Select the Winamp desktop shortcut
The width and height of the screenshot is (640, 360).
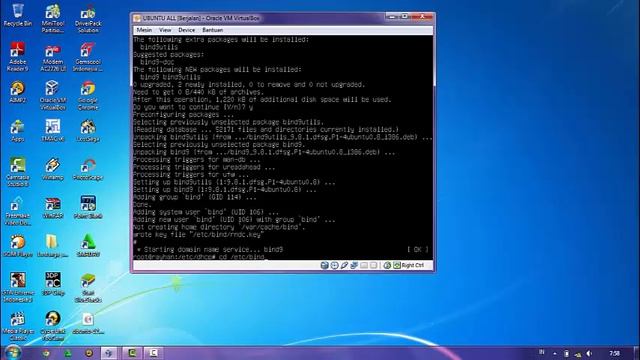coord(53,169)
